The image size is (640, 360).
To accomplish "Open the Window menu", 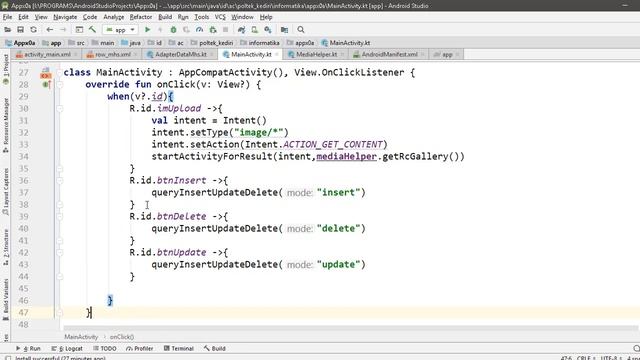I will [242, 17].
